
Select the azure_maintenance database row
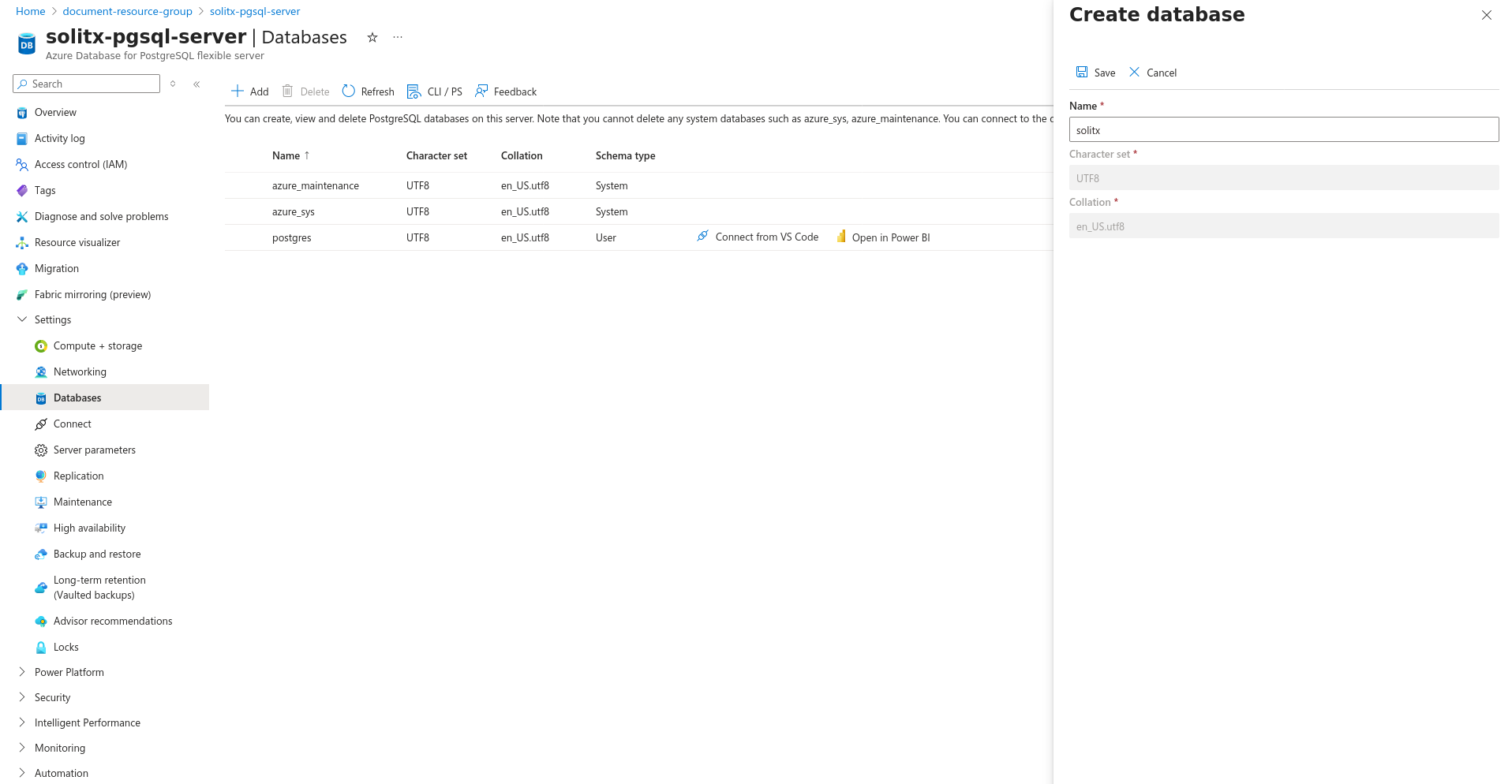pos(638,186)
